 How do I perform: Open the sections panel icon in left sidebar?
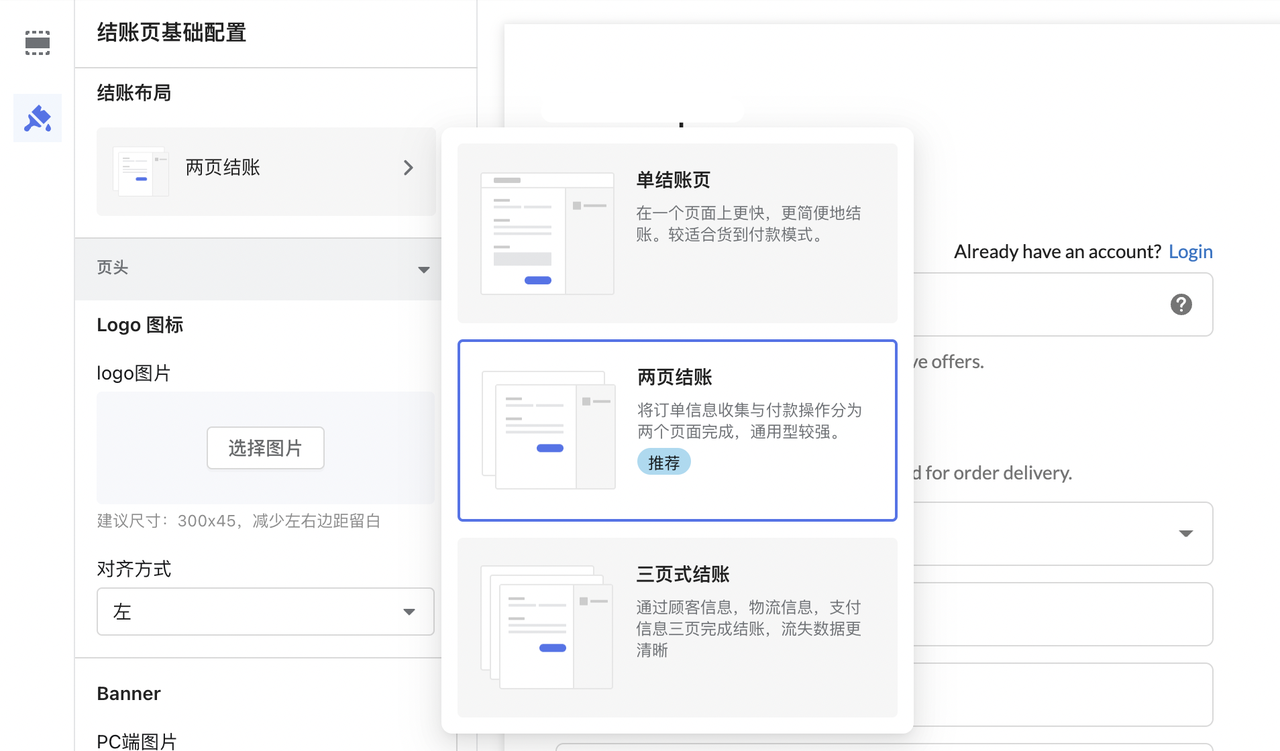click(x=37, y=42)
